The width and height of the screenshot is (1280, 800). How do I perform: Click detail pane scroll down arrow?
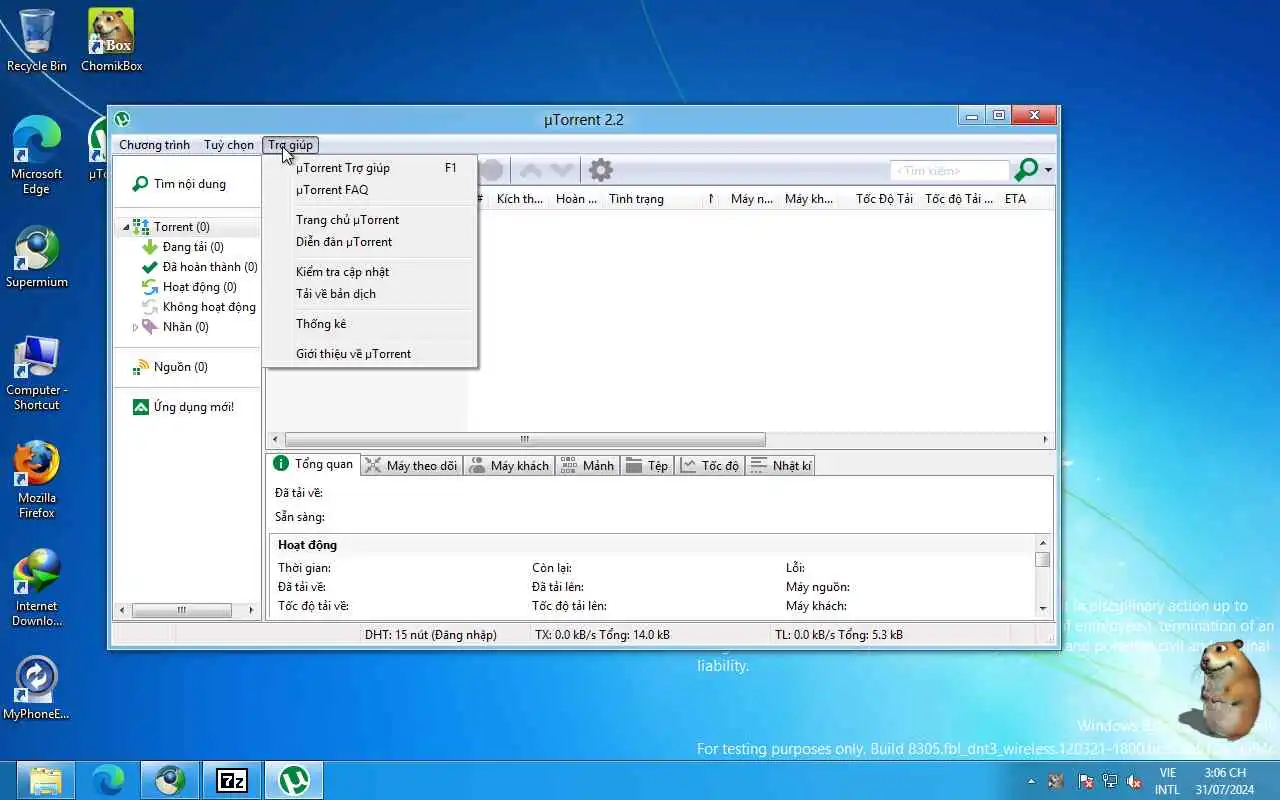click(1043, 607)
